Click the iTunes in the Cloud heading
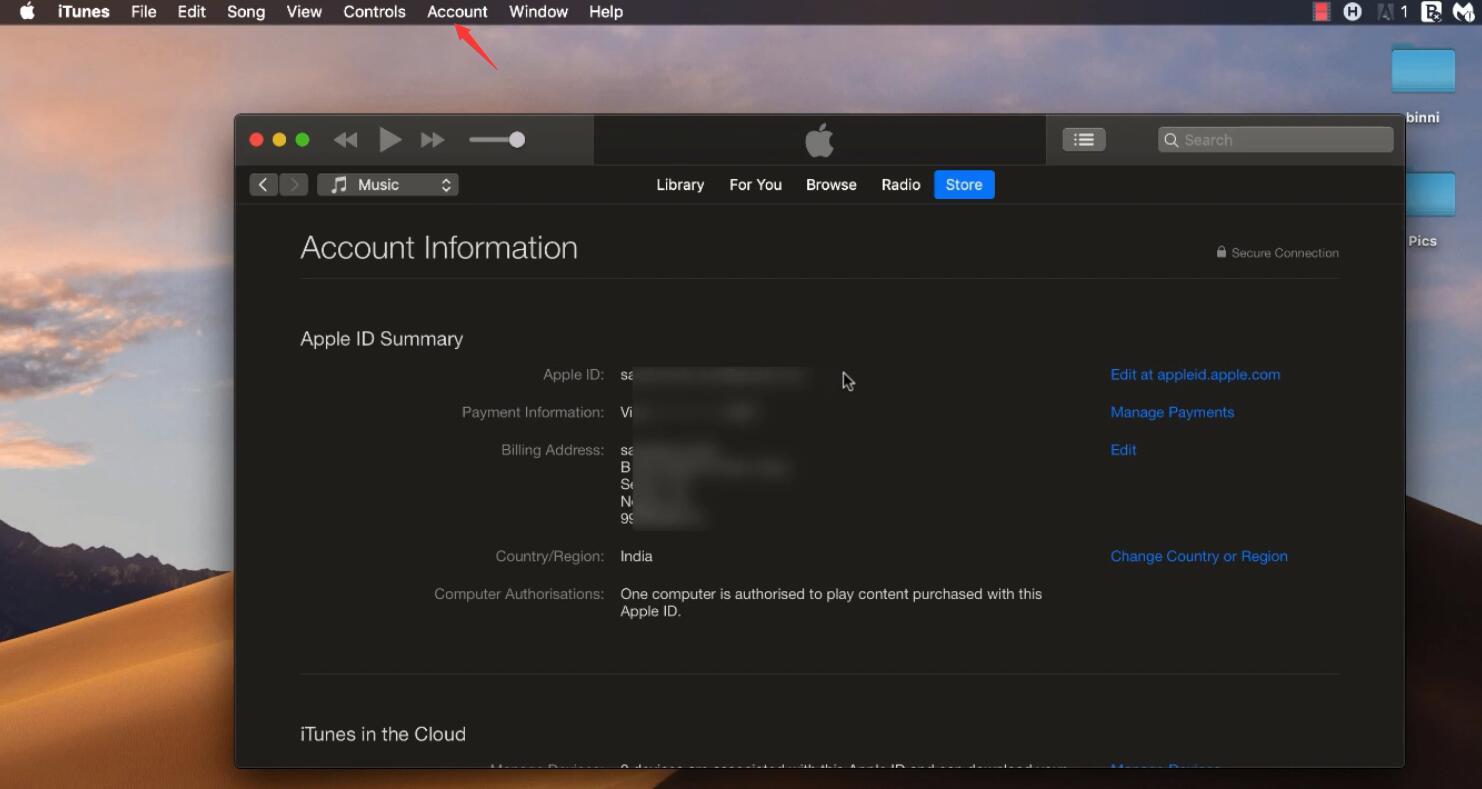The image size is (1482, 789). (383, 734)
